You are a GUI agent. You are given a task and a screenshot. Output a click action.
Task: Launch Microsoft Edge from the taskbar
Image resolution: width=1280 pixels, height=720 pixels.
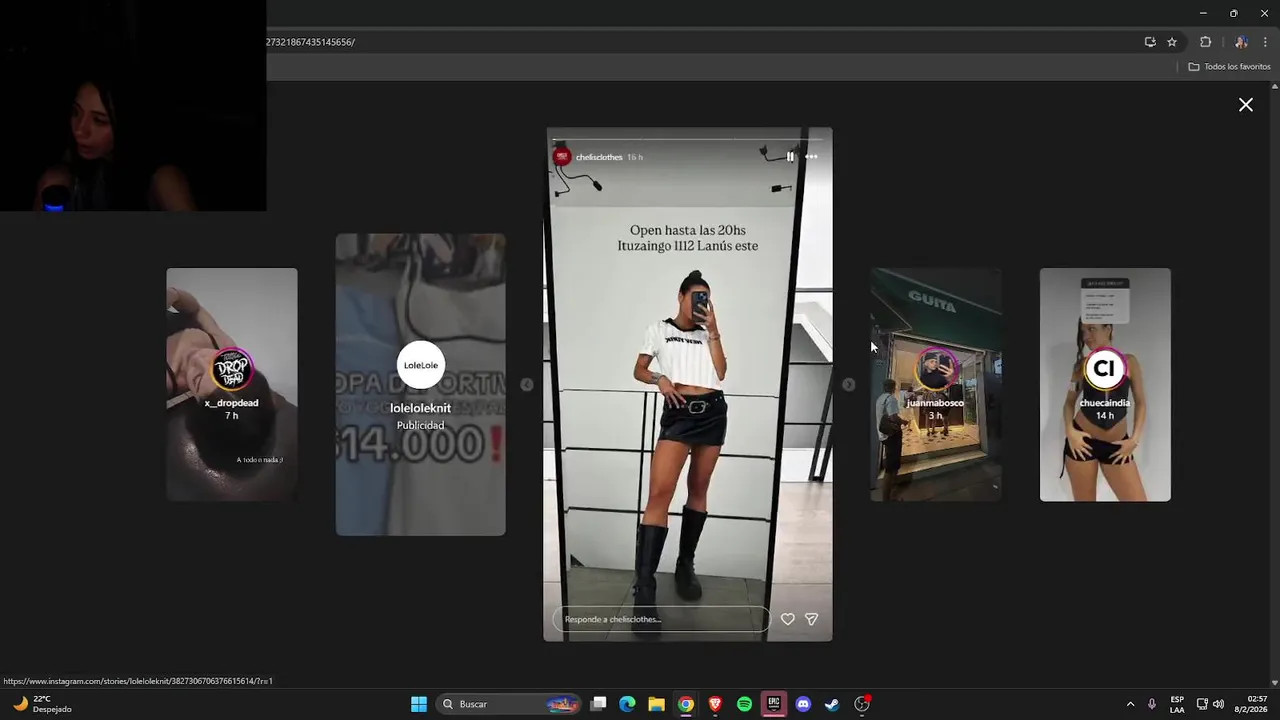click(627, 704)
